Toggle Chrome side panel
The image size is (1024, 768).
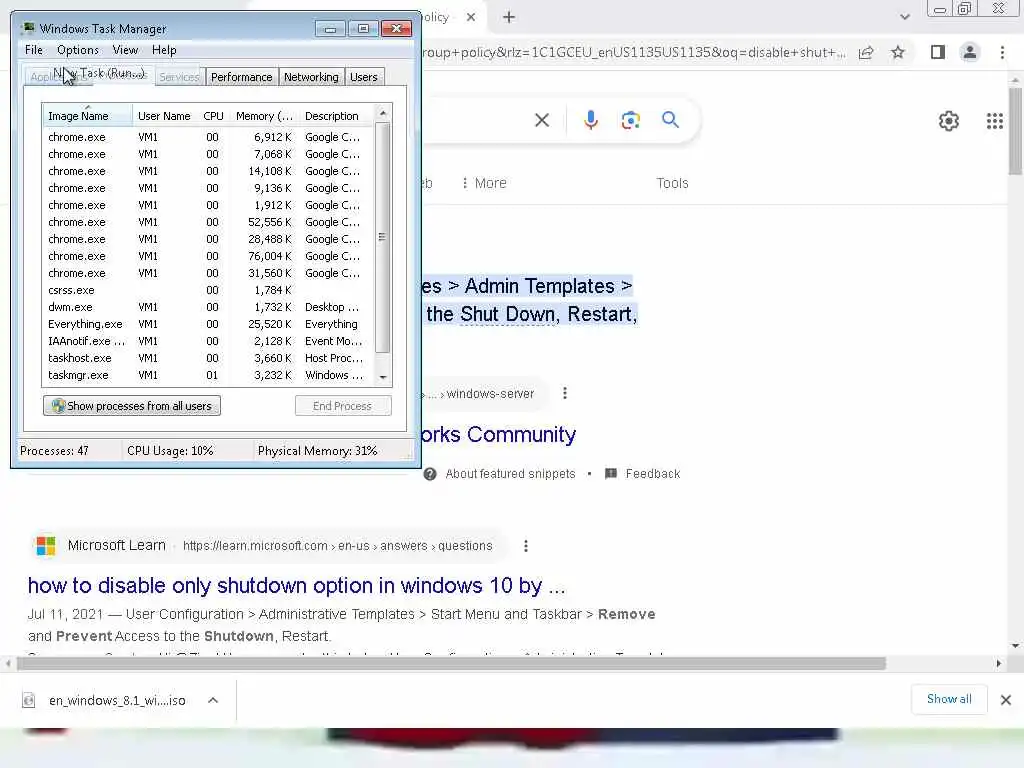pyautogui.click(x=938, y=52)
